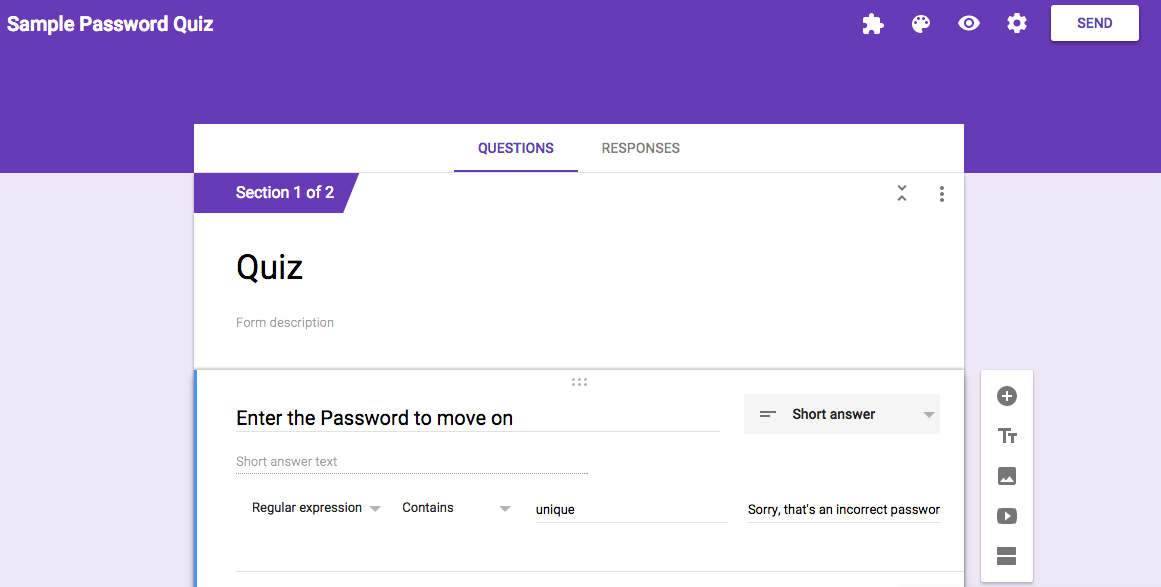The height and width of the screenshot is (587, 1161).
Task: Open the add-ons puzzle piece icon
Action: (x=873, y=24)
